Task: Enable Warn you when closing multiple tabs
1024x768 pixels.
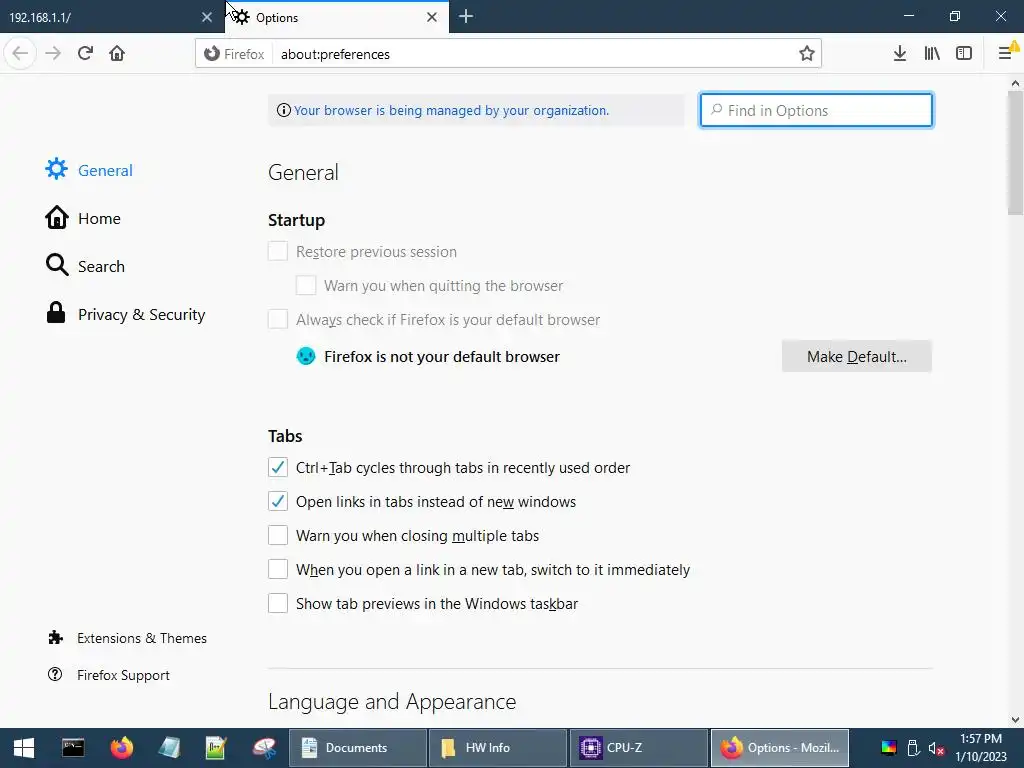Action: click(278, 536)
